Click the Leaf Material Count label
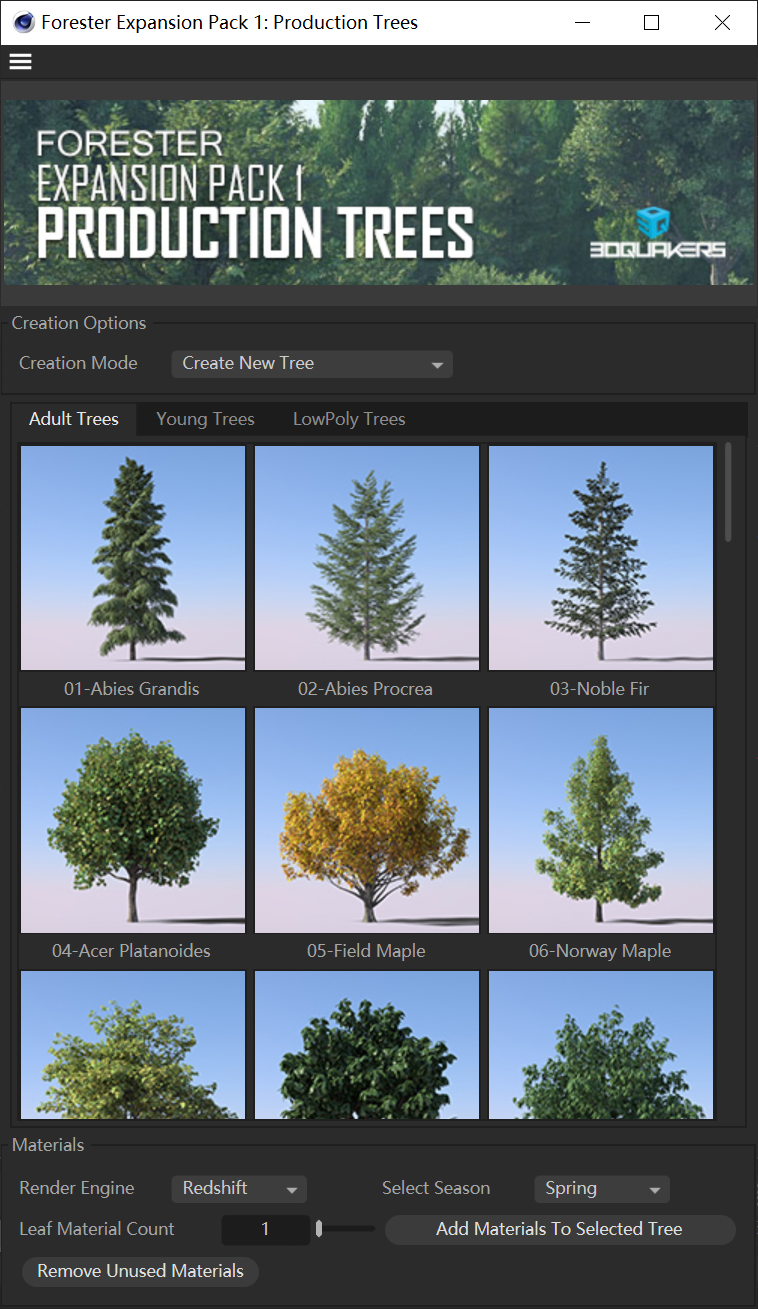Screen dimensions: 758x1309 pos(97,1229)
